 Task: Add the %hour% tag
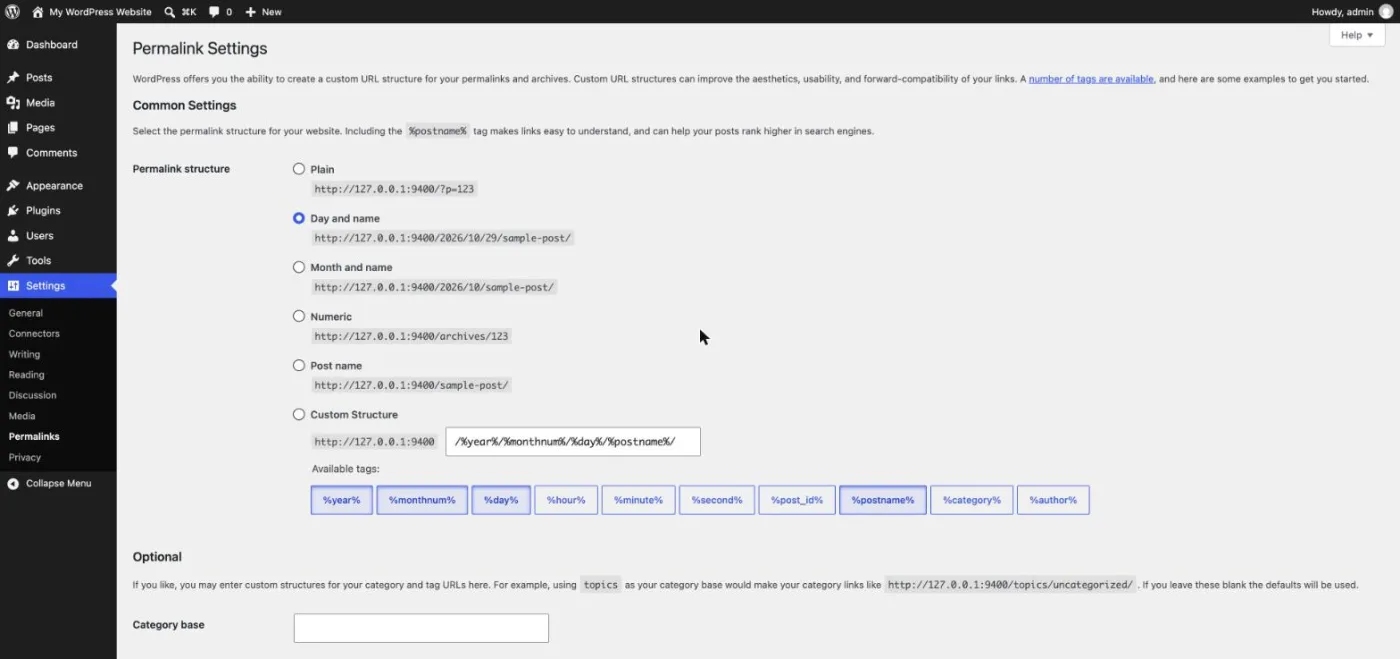coord(566,500)
